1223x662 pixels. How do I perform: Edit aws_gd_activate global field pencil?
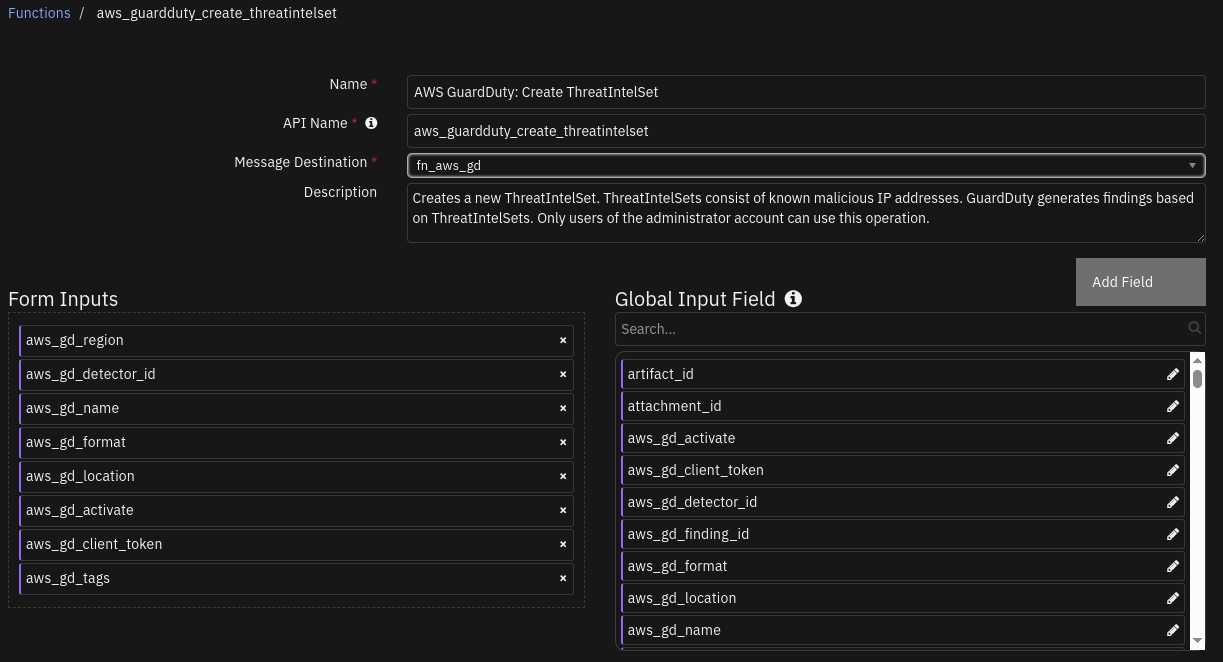(1173, 438)
